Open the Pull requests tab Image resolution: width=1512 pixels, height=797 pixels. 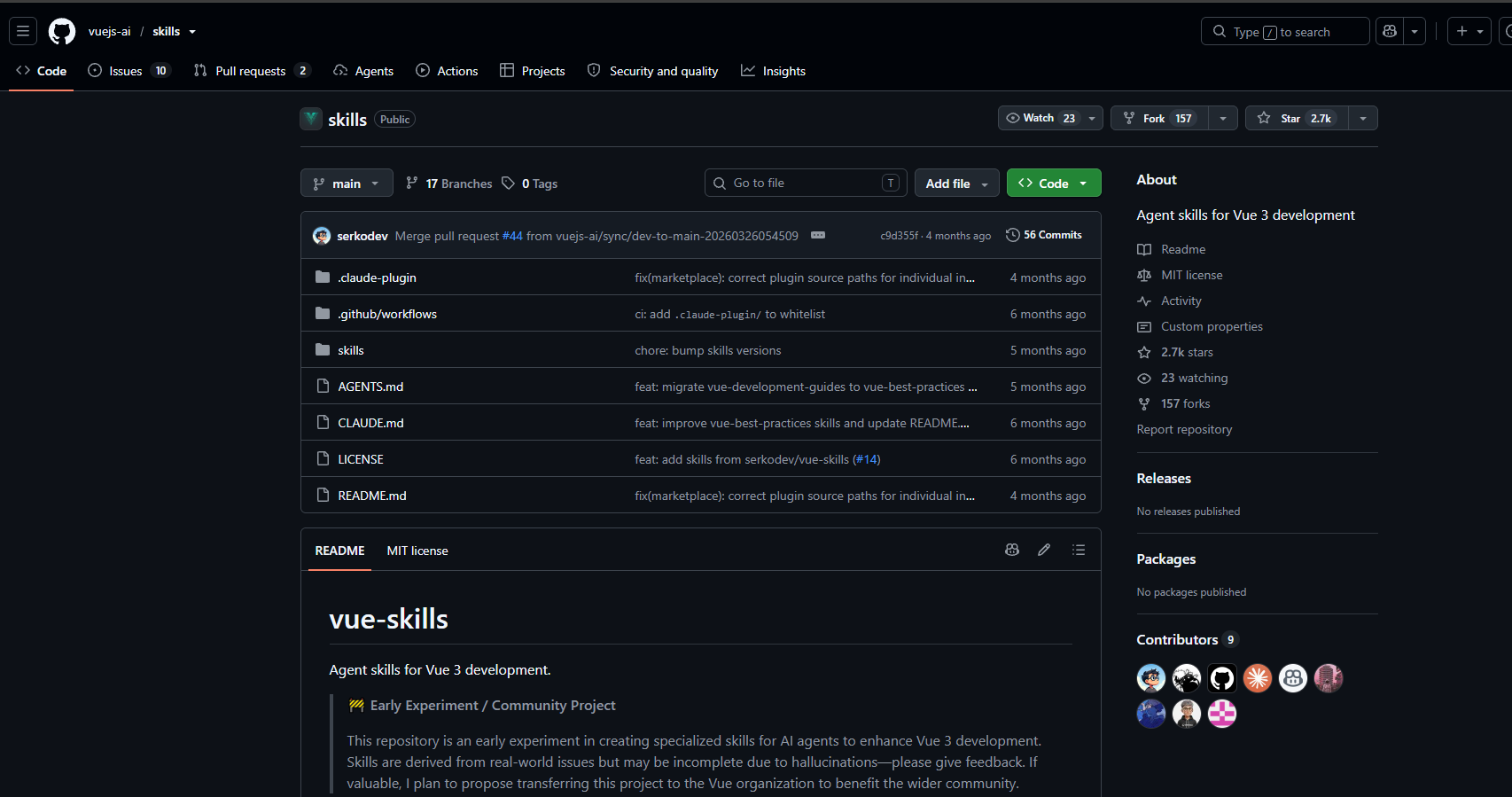tap(252, 71)
